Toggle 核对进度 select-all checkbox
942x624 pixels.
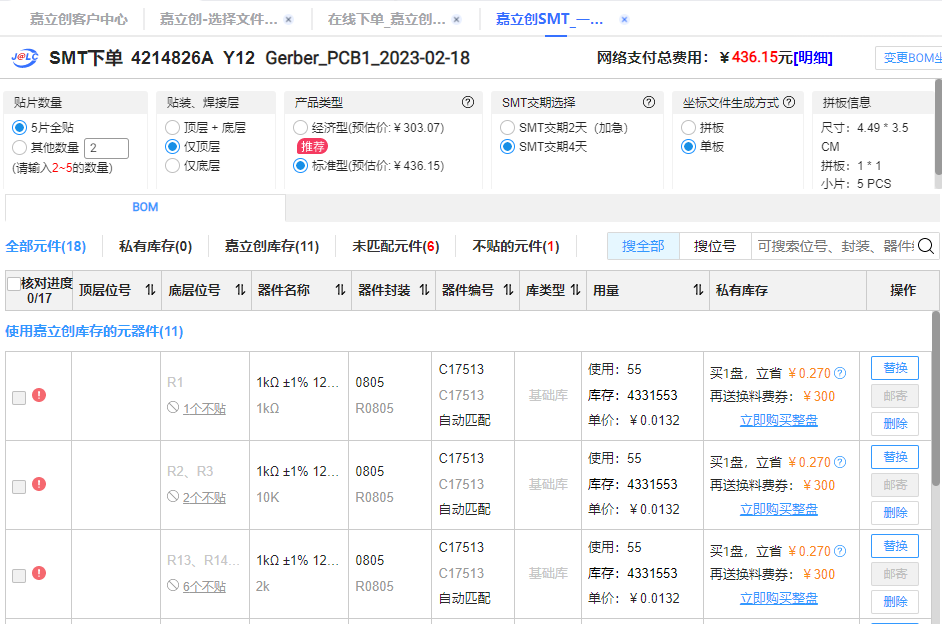click(x=14, y=283)
